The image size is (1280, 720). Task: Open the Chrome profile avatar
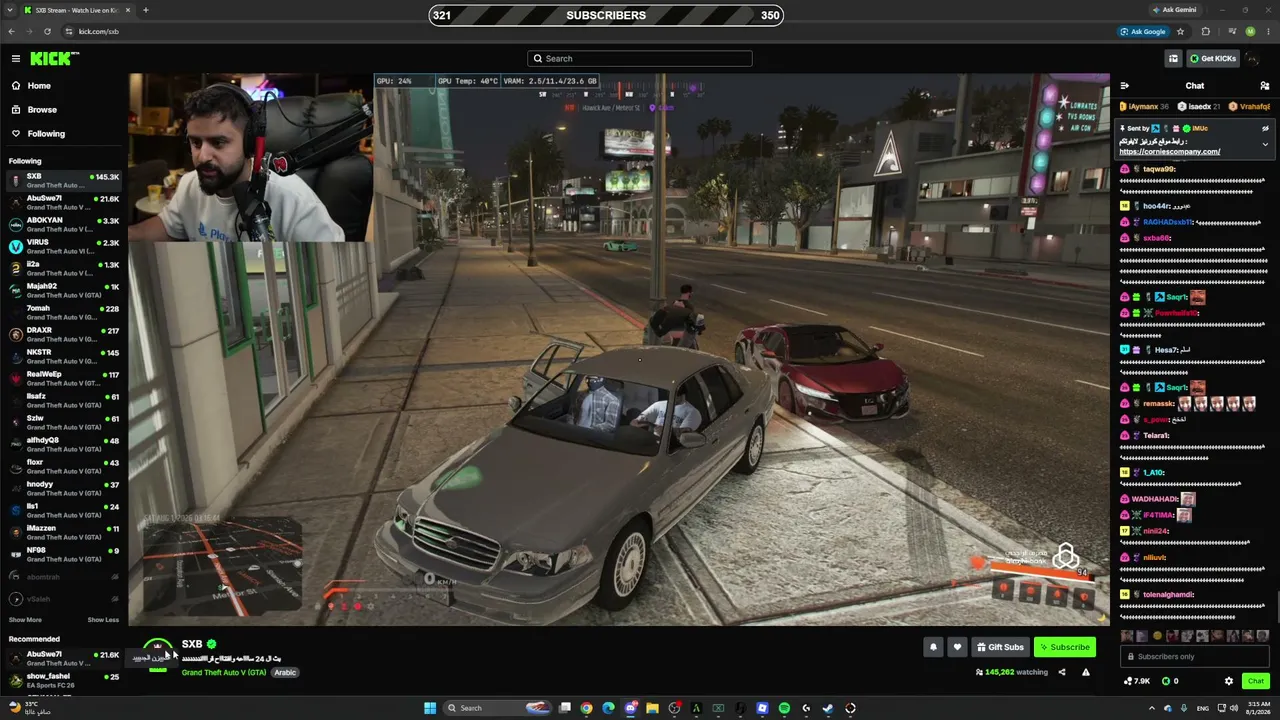1250,32
